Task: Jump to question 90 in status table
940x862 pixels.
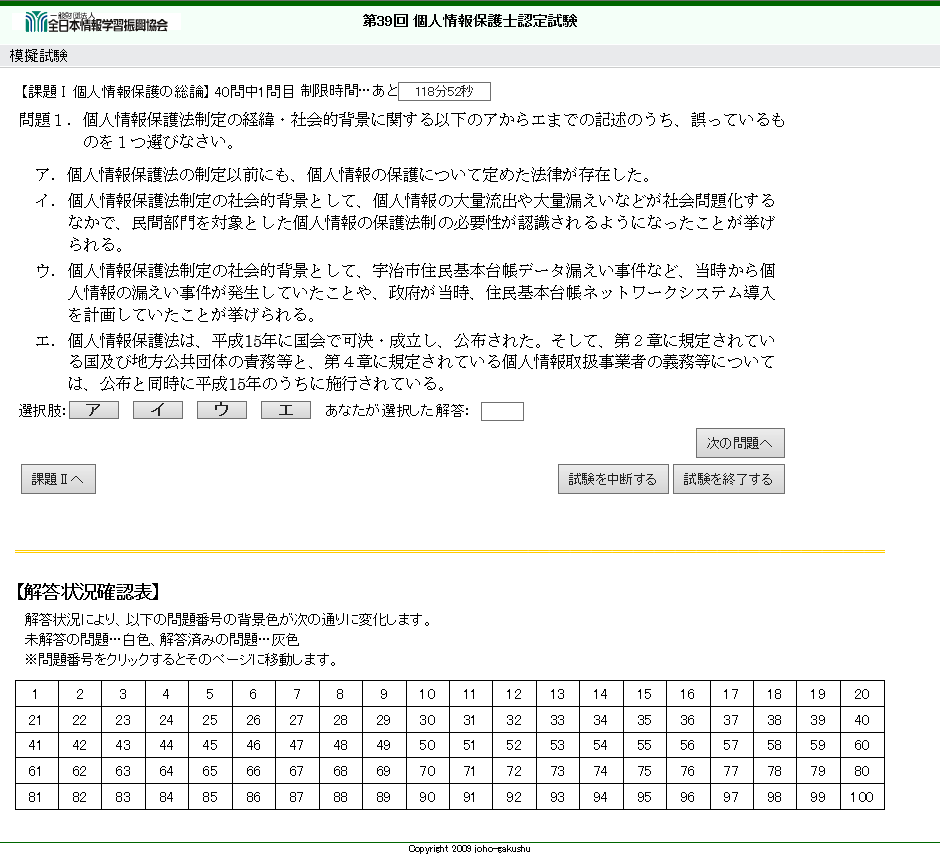Action: click(x=427, y=797)
